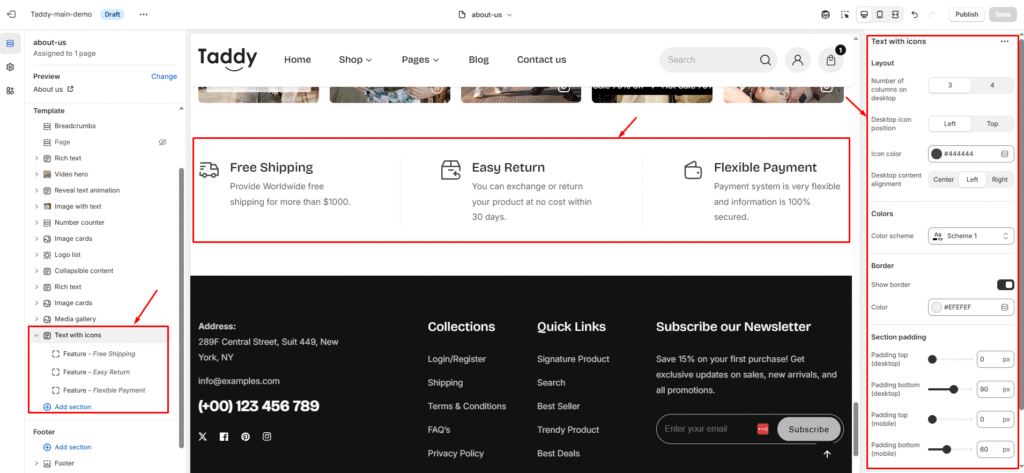1024x473 pixels.
Task: Toggle visibility of the Page block
Action: pyautogui.click(x=162, y=142)
